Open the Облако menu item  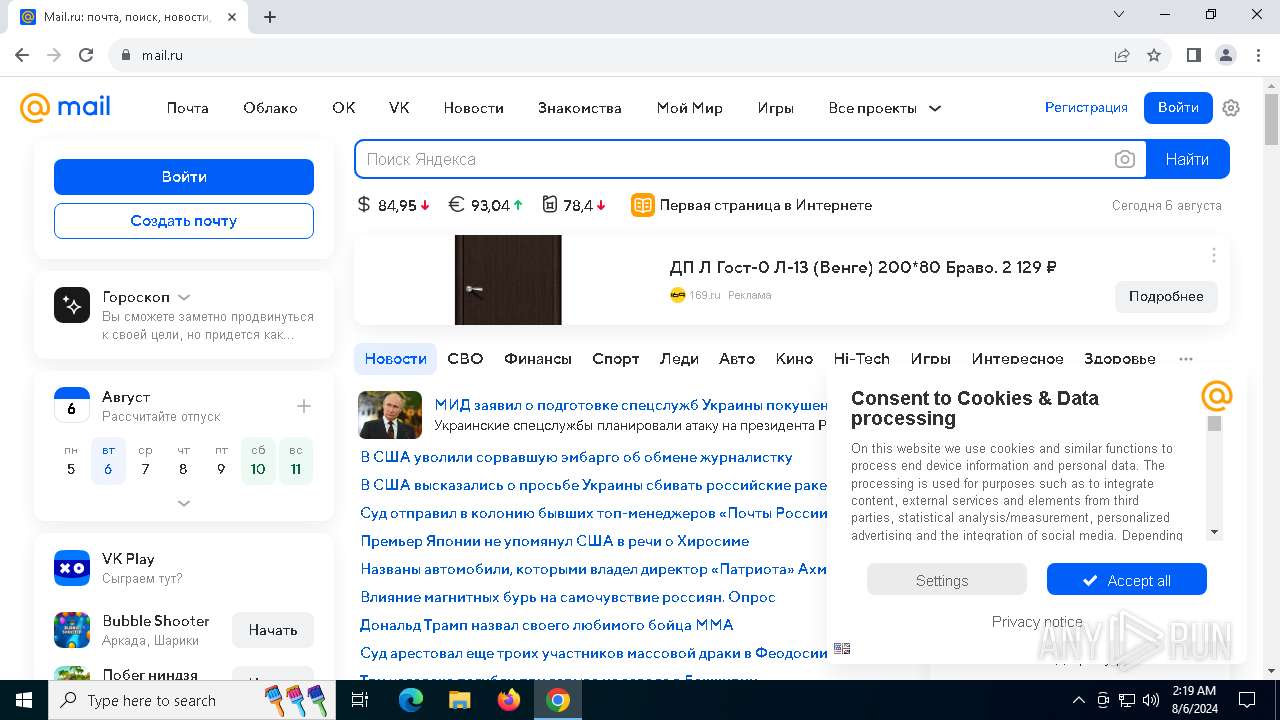click(270, 108)
